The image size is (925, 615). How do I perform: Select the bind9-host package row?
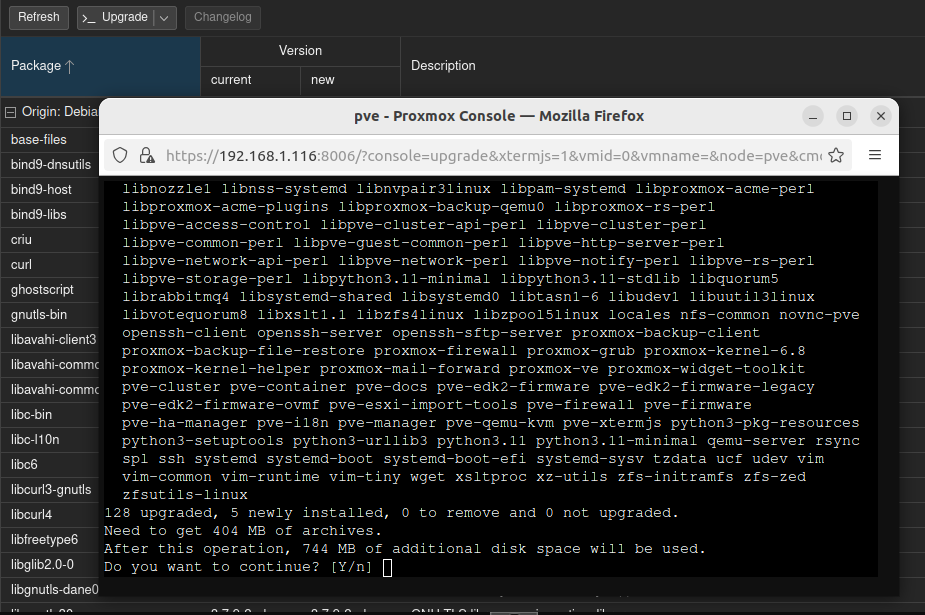tap(50, 190)
